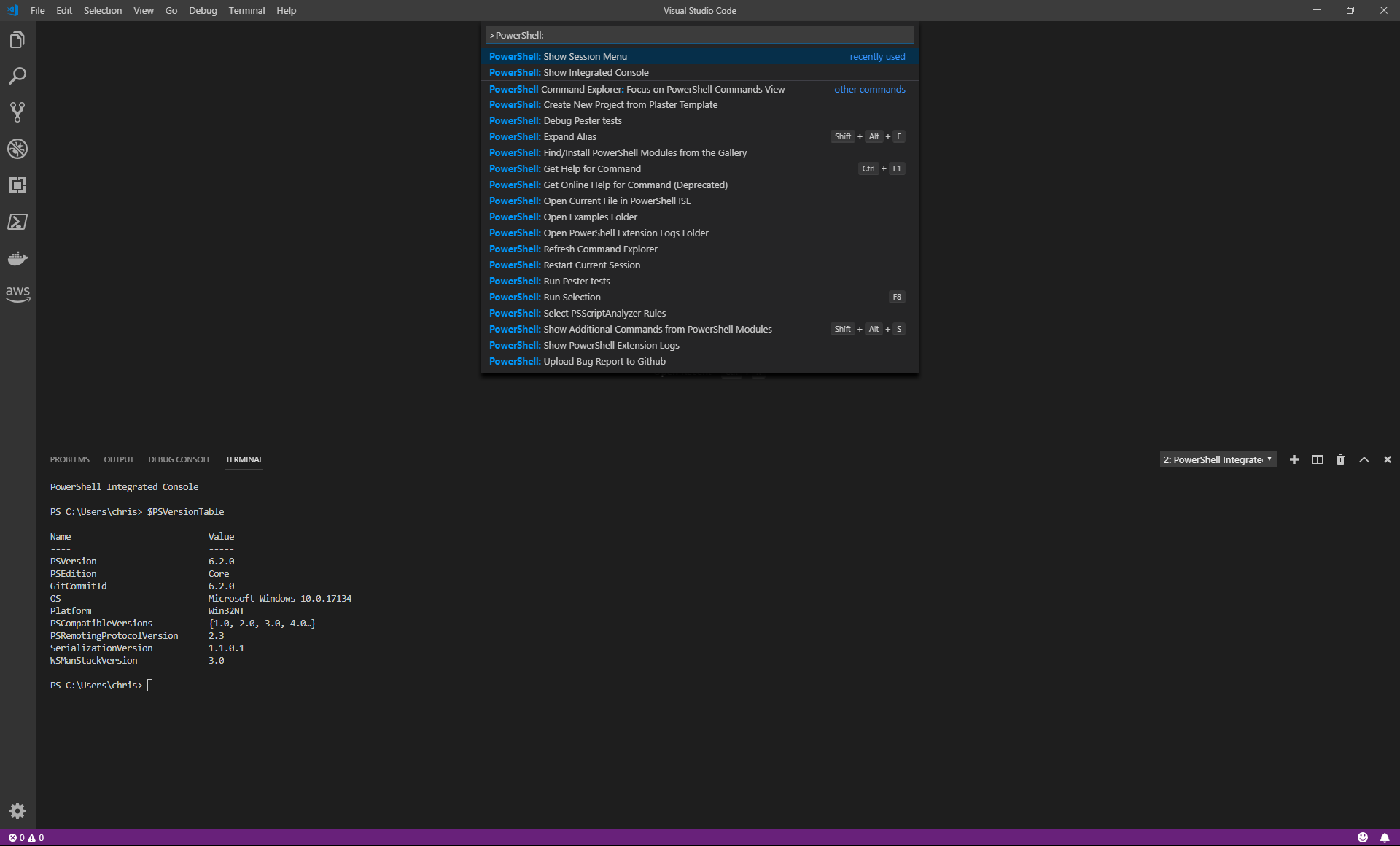Open the Search view icon

point(17,76)
